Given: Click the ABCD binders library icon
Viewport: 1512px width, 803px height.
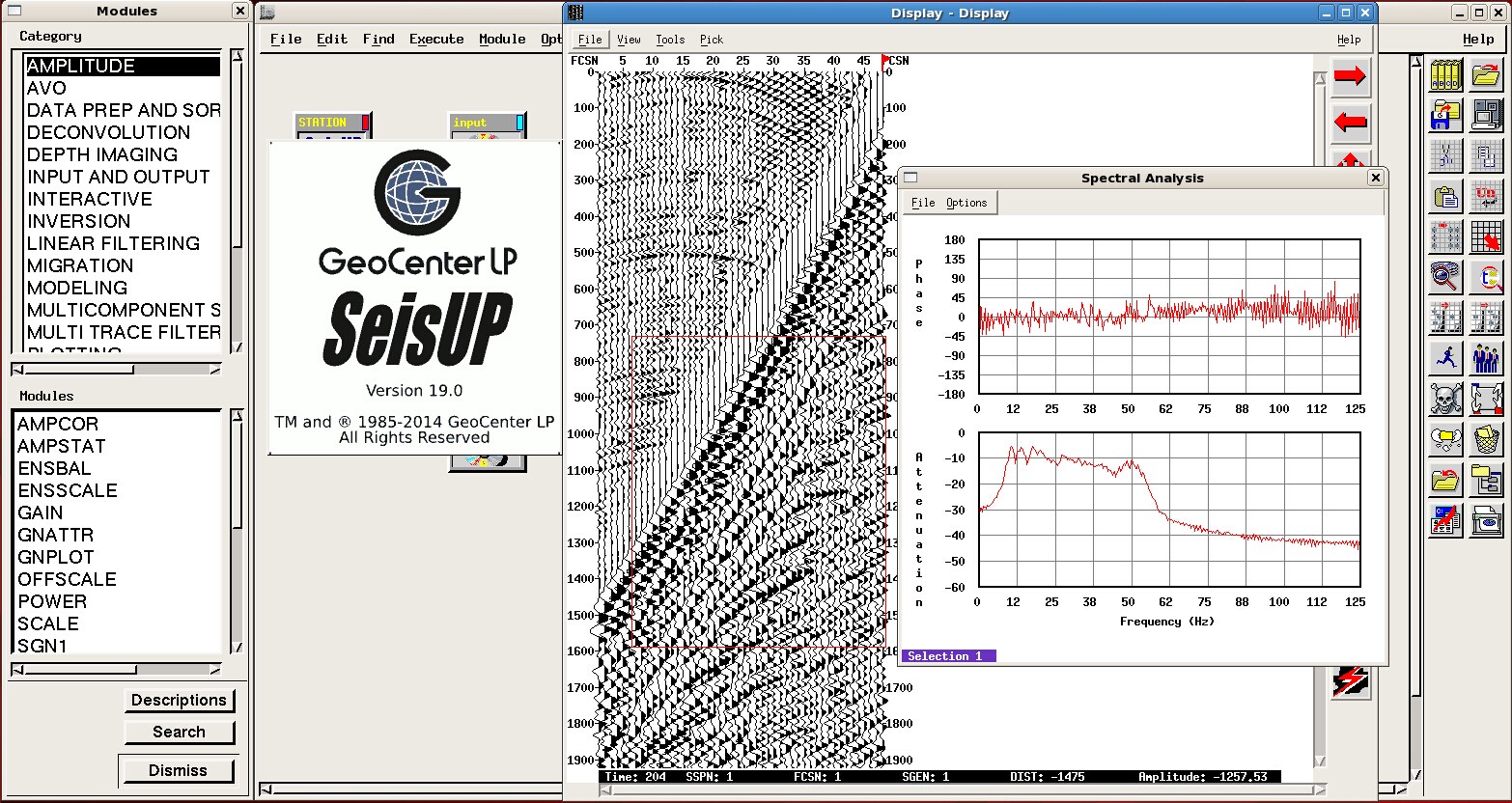Looking at the screenshot, I should 1445,76.
